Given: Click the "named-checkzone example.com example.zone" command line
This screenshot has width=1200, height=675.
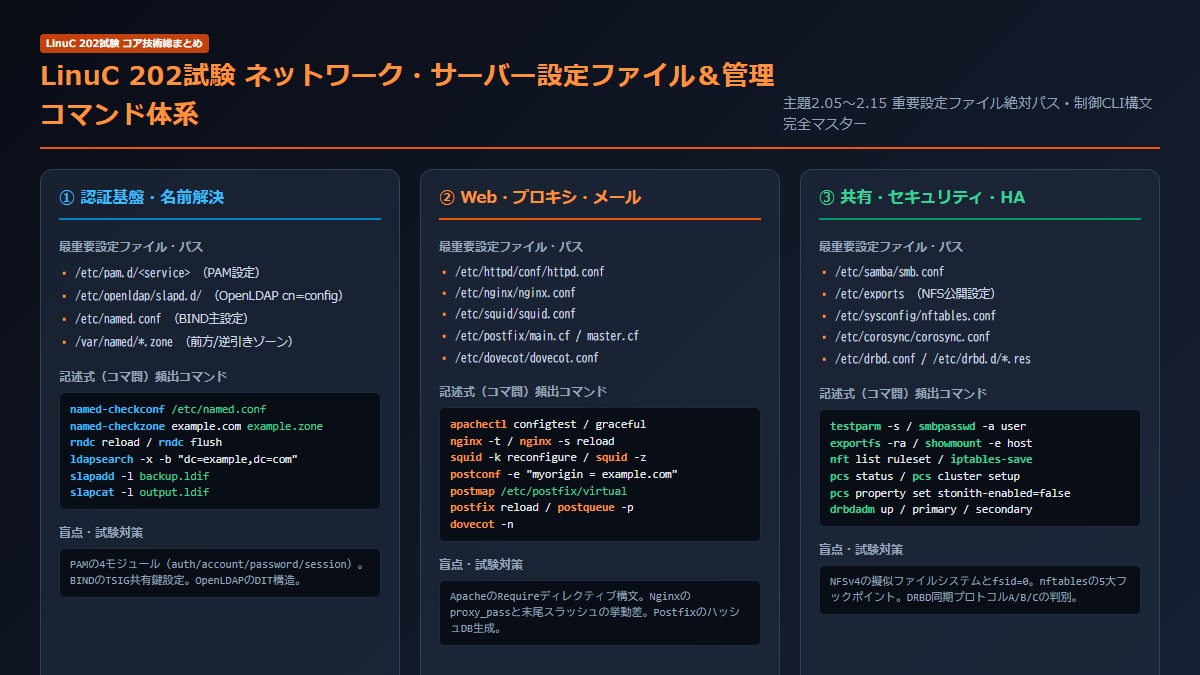Looking at the screenshot, I should tap(196, 426).
